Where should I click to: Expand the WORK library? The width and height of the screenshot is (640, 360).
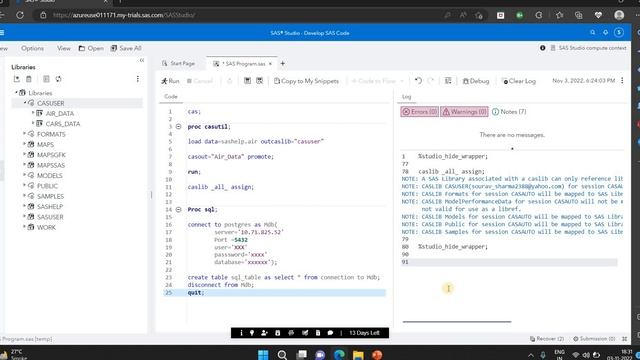tap(24, 227)
